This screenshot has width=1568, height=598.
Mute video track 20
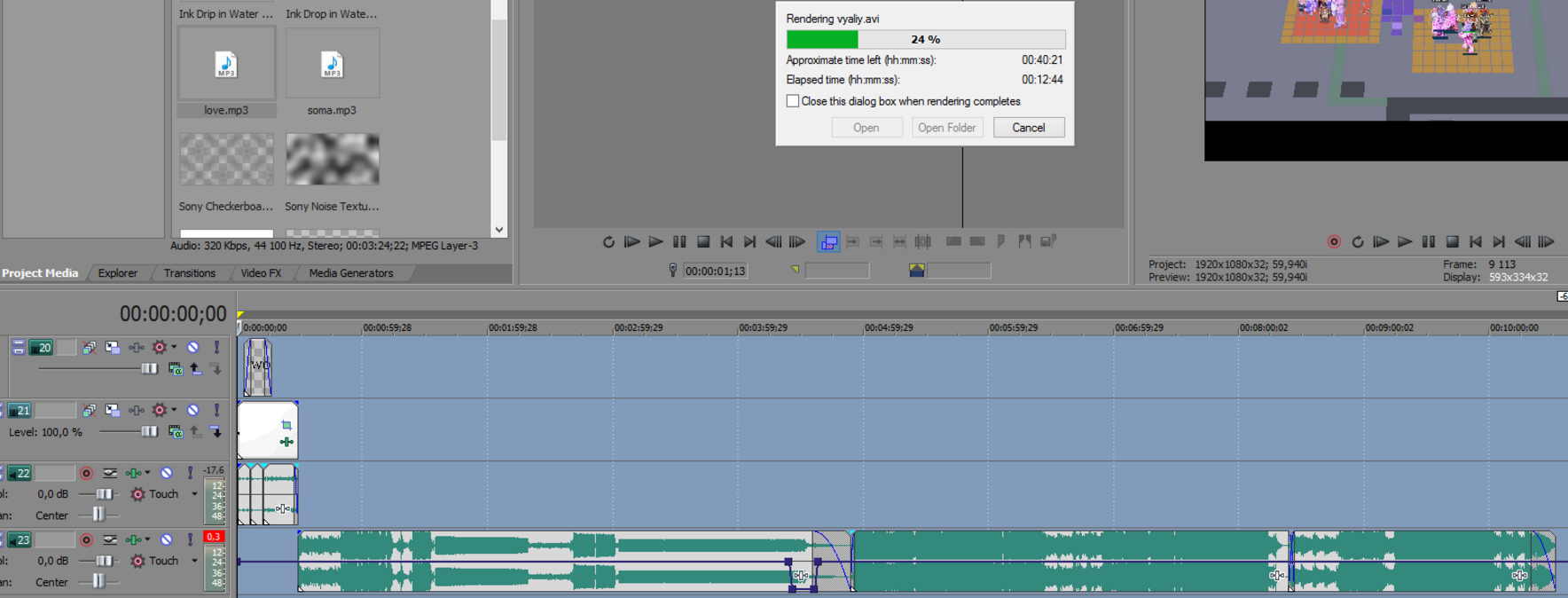192,348
